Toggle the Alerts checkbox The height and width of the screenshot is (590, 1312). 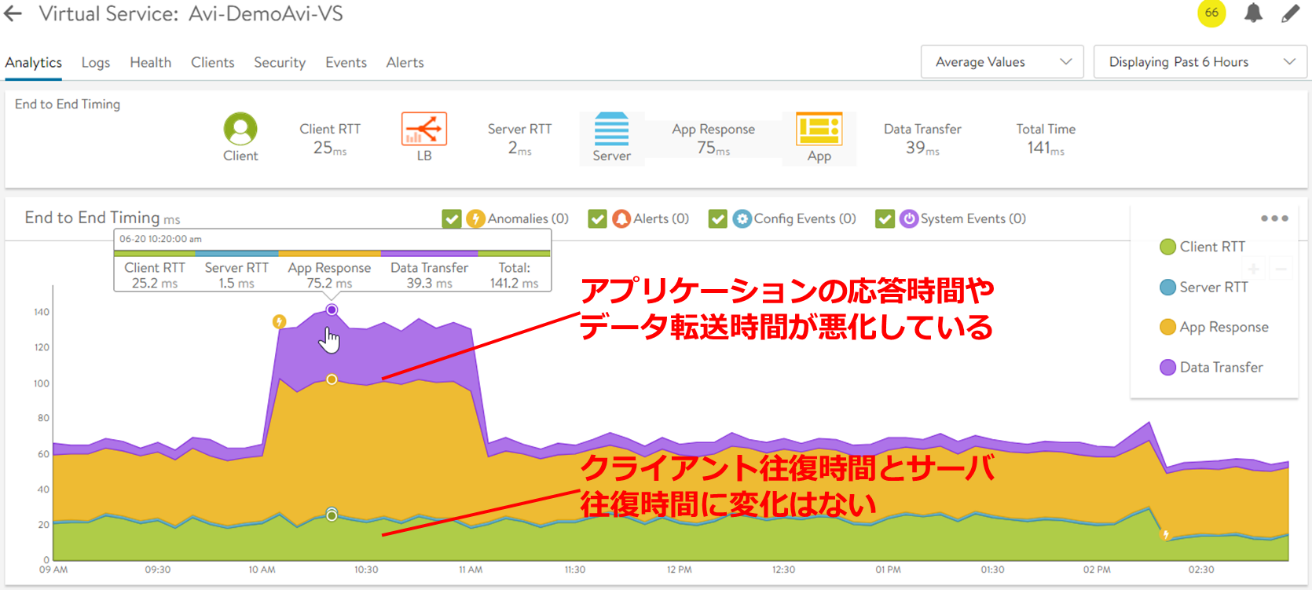tap(597, 218)
